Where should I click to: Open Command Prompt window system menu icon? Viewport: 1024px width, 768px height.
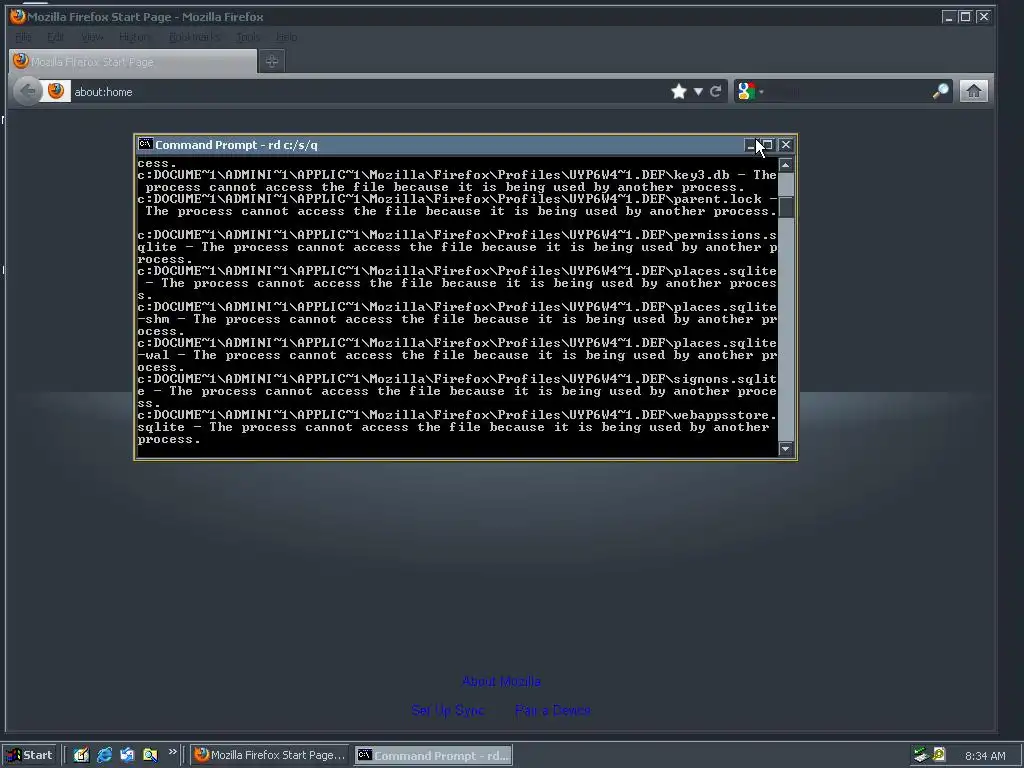pos(145,144)
